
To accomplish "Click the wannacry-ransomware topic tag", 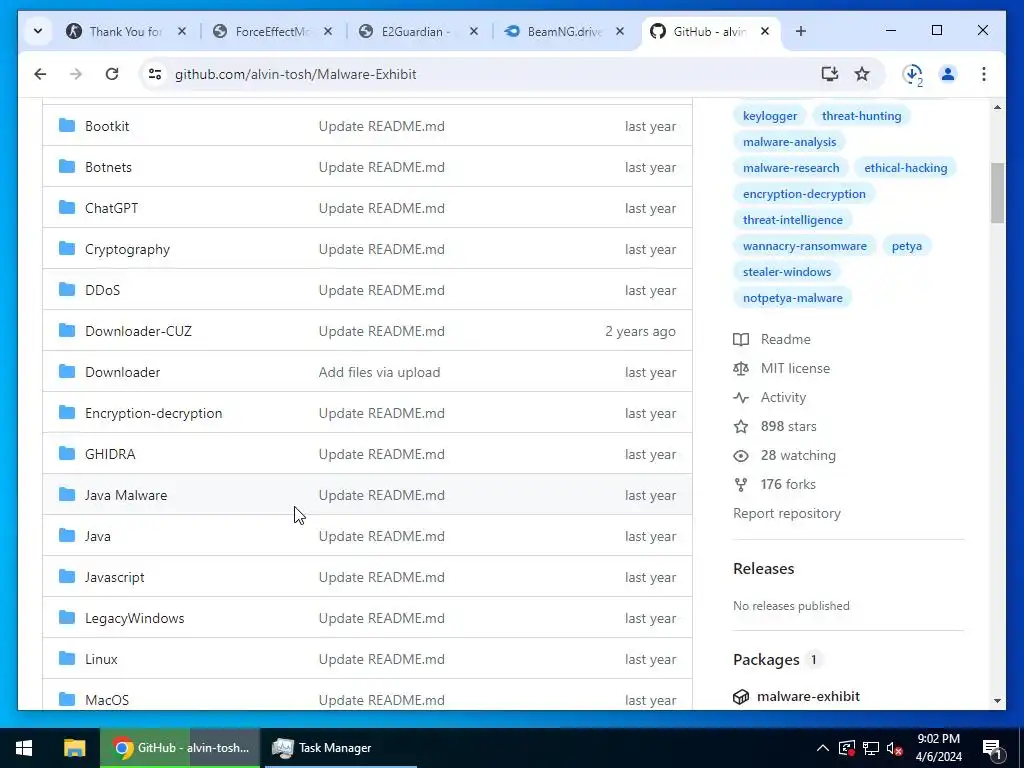I will pos(805,246).
